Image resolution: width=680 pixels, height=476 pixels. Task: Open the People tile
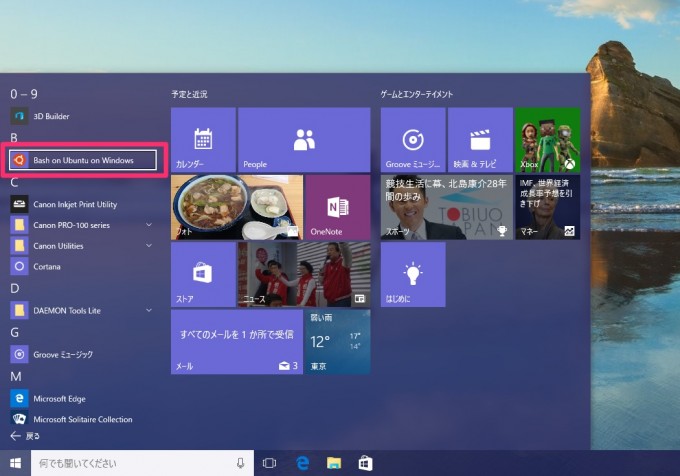point(304,140)
